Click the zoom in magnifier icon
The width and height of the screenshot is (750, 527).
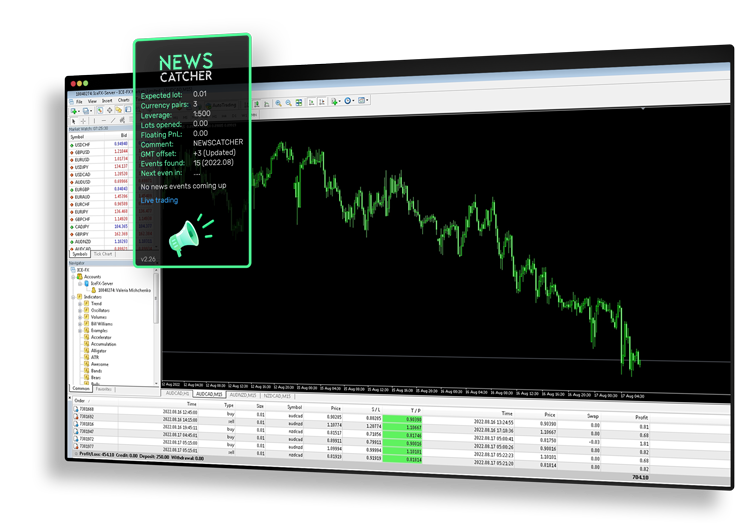(278, 102)
